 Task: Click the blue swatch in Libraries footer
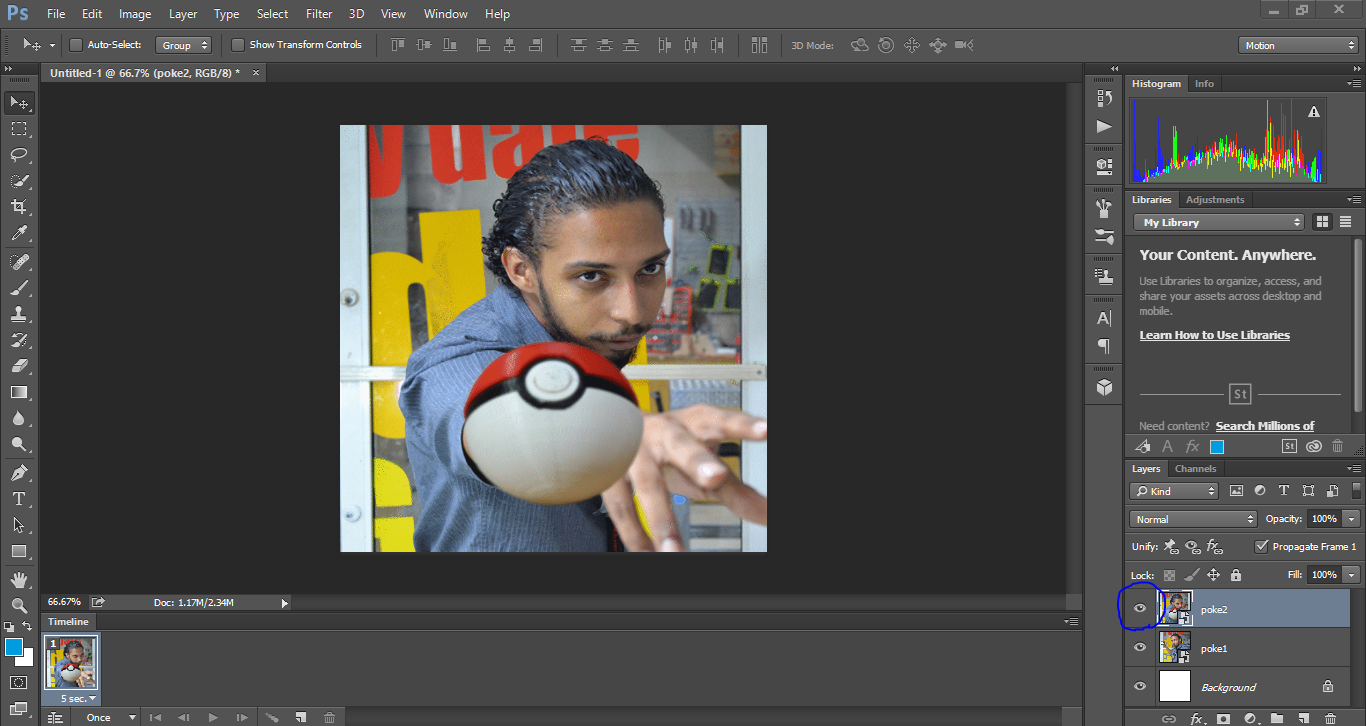point(1217,447)
